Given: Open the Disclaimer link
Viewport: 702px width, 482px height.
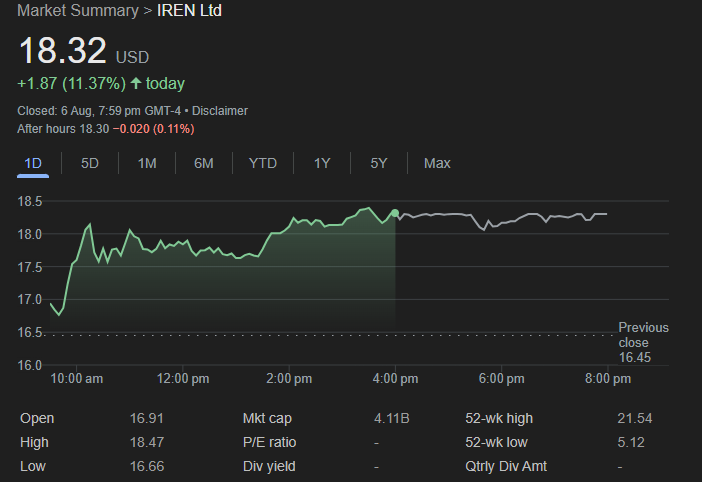Looking at the screenshot, I should click(x=219, y=111).
